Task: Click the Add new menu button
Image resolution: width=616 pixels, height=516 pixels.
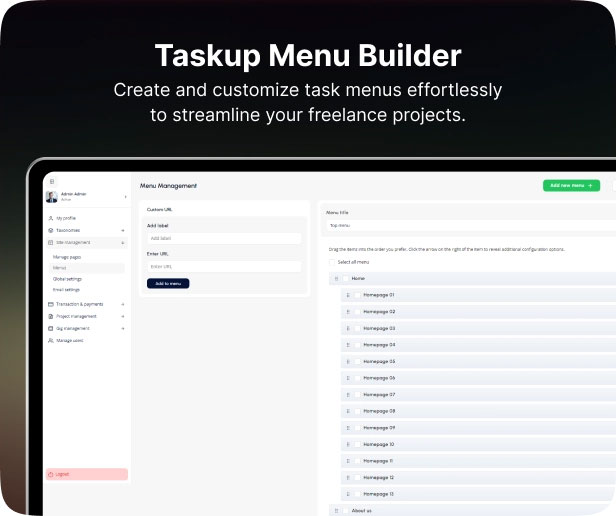Action: click(572, 185)
